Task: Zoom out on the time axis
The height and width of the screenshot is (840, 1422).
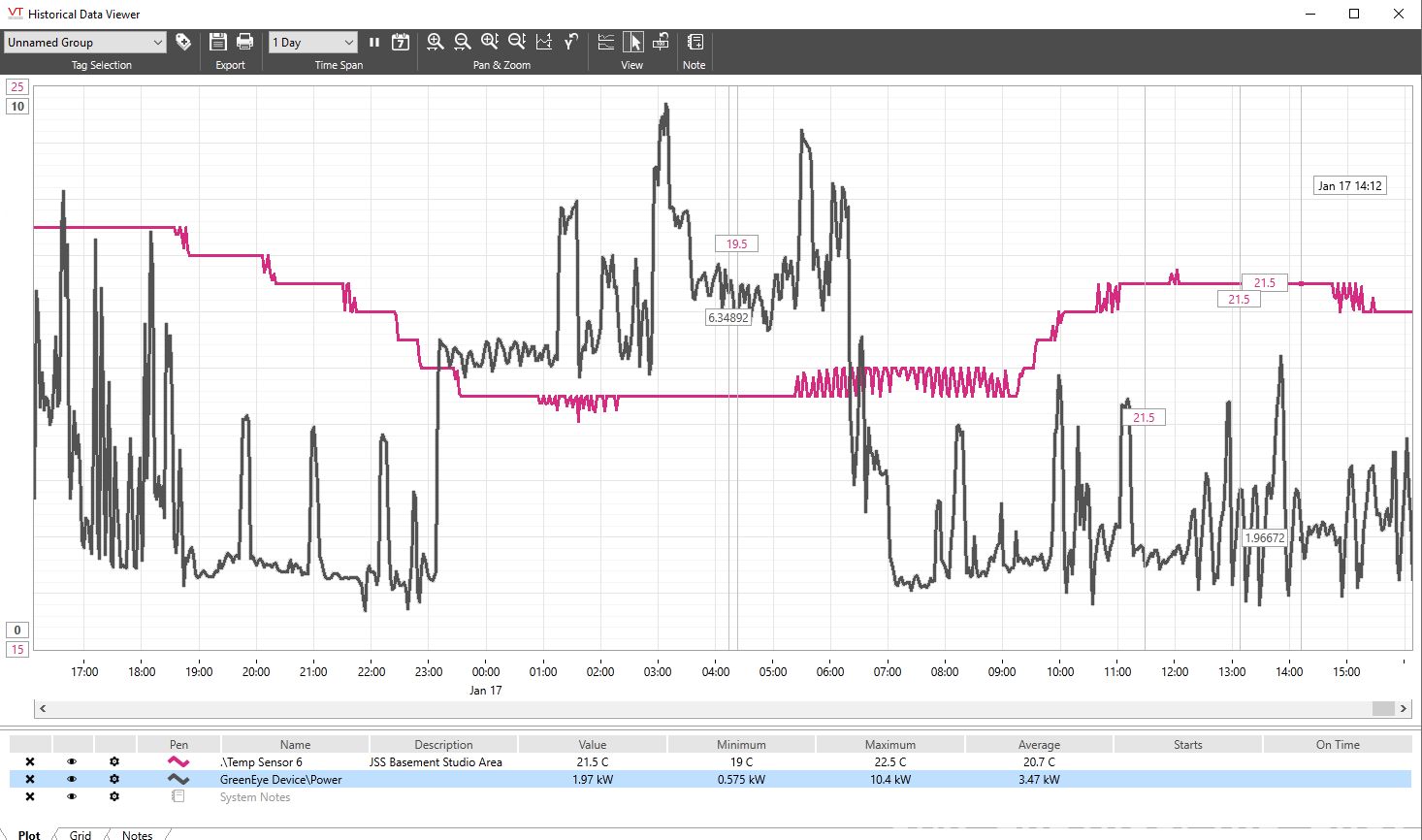Action: coord(463,42)
